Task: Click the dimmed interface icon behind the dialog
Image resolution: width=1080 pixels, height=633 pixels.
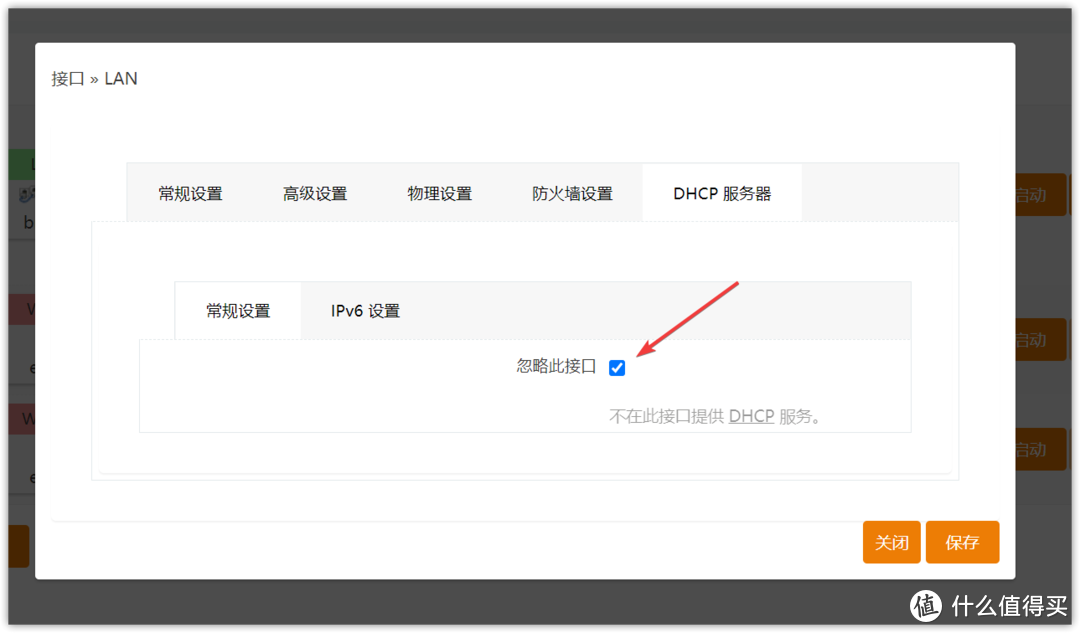Action: tap(26, 195)
